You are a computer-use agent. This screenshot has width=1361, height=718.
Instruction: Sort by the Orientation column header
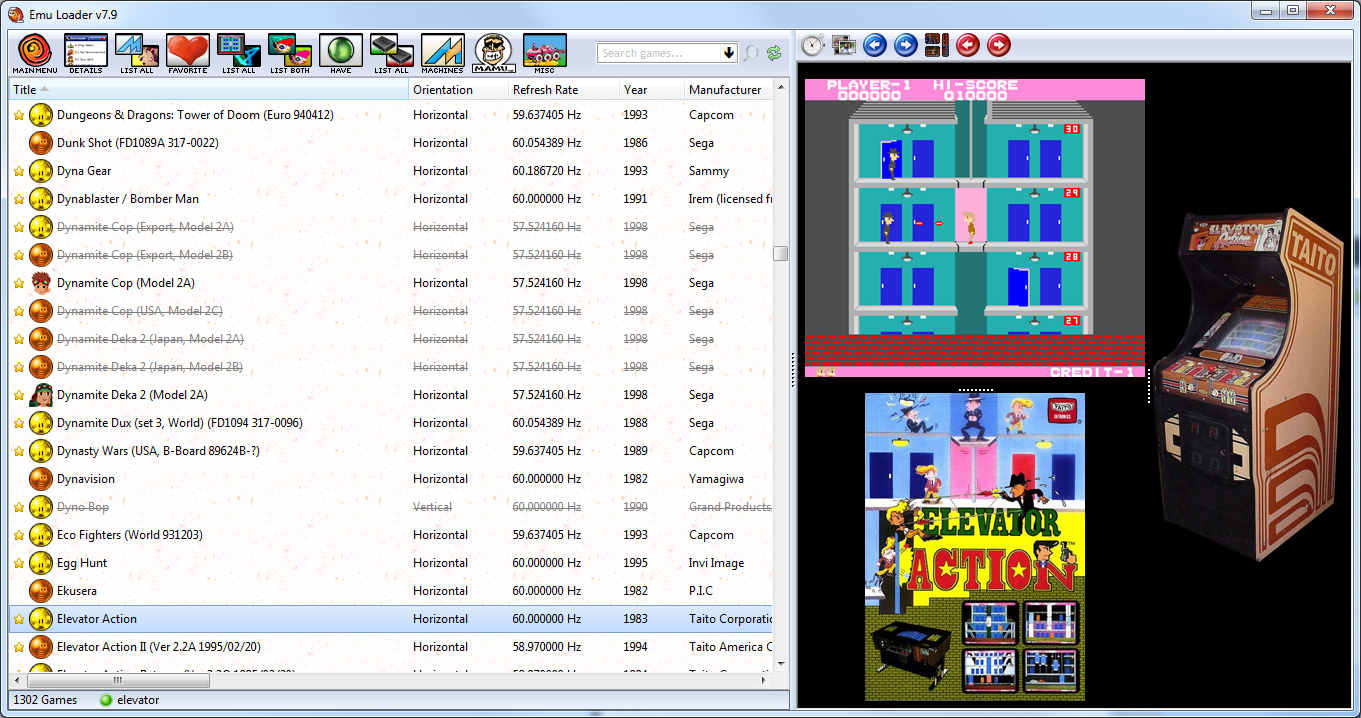pyautogui.click(x=459, y=90)
